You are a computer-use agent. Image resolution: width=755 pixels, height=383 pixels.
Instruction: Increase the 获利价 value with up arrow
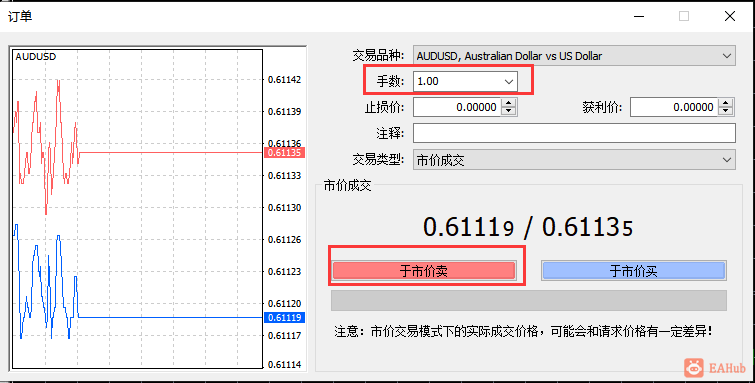tap(726, 103)
